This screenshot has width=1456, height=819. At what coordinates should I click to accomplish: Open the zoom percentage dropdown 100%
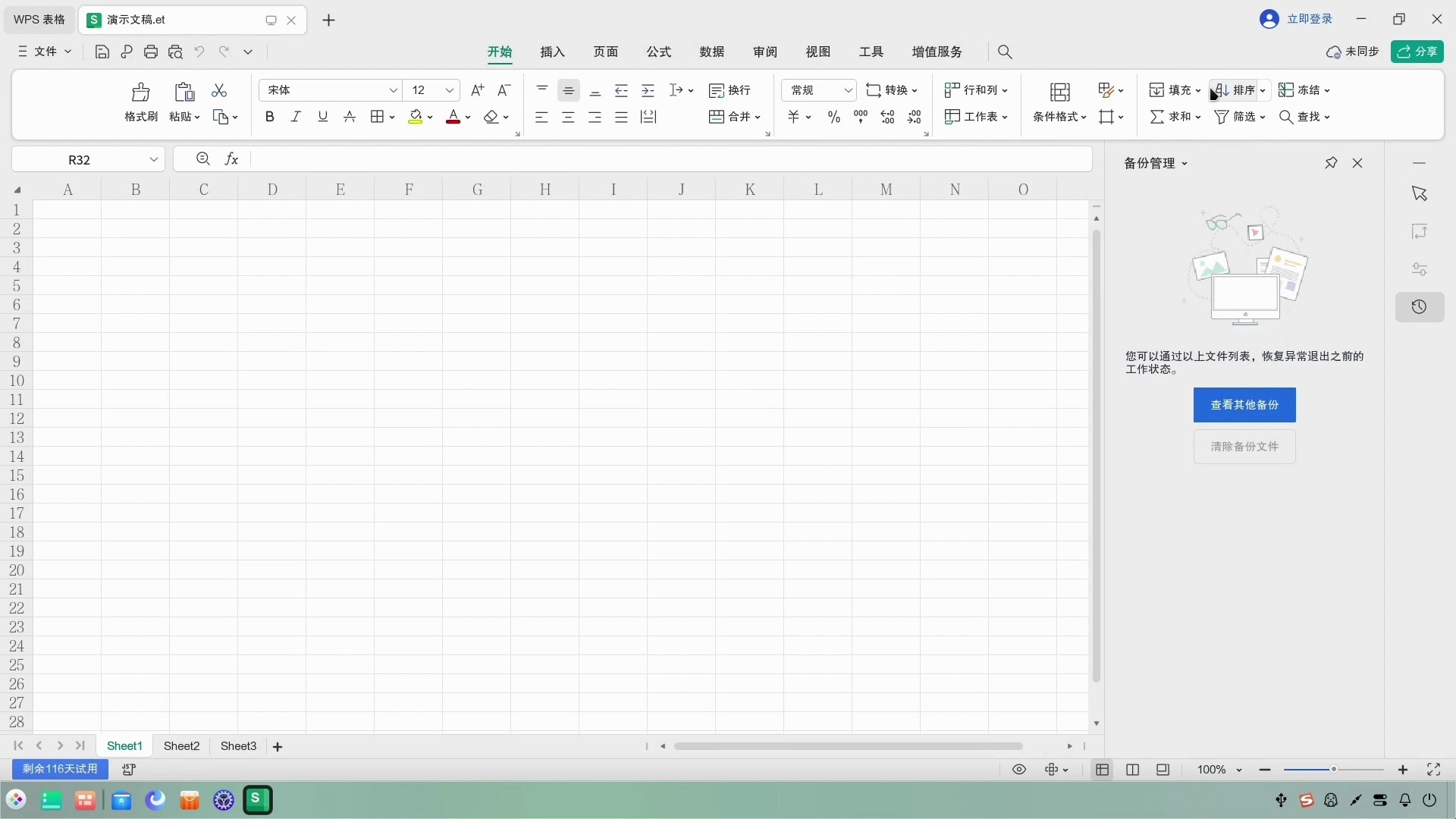[1238, 770]
